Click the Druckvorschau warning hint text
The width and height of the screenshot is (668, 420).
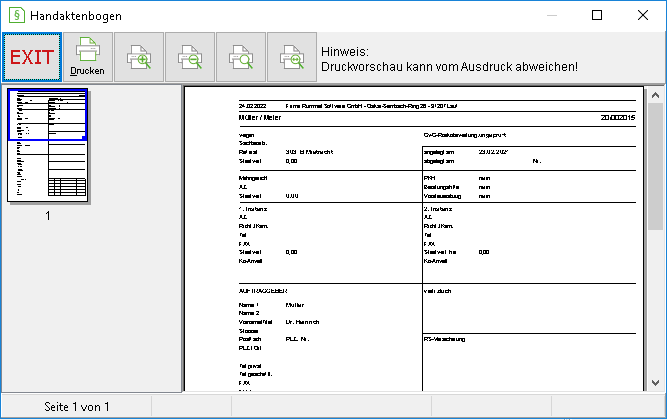pyautogui.click(x=449, y=67)
